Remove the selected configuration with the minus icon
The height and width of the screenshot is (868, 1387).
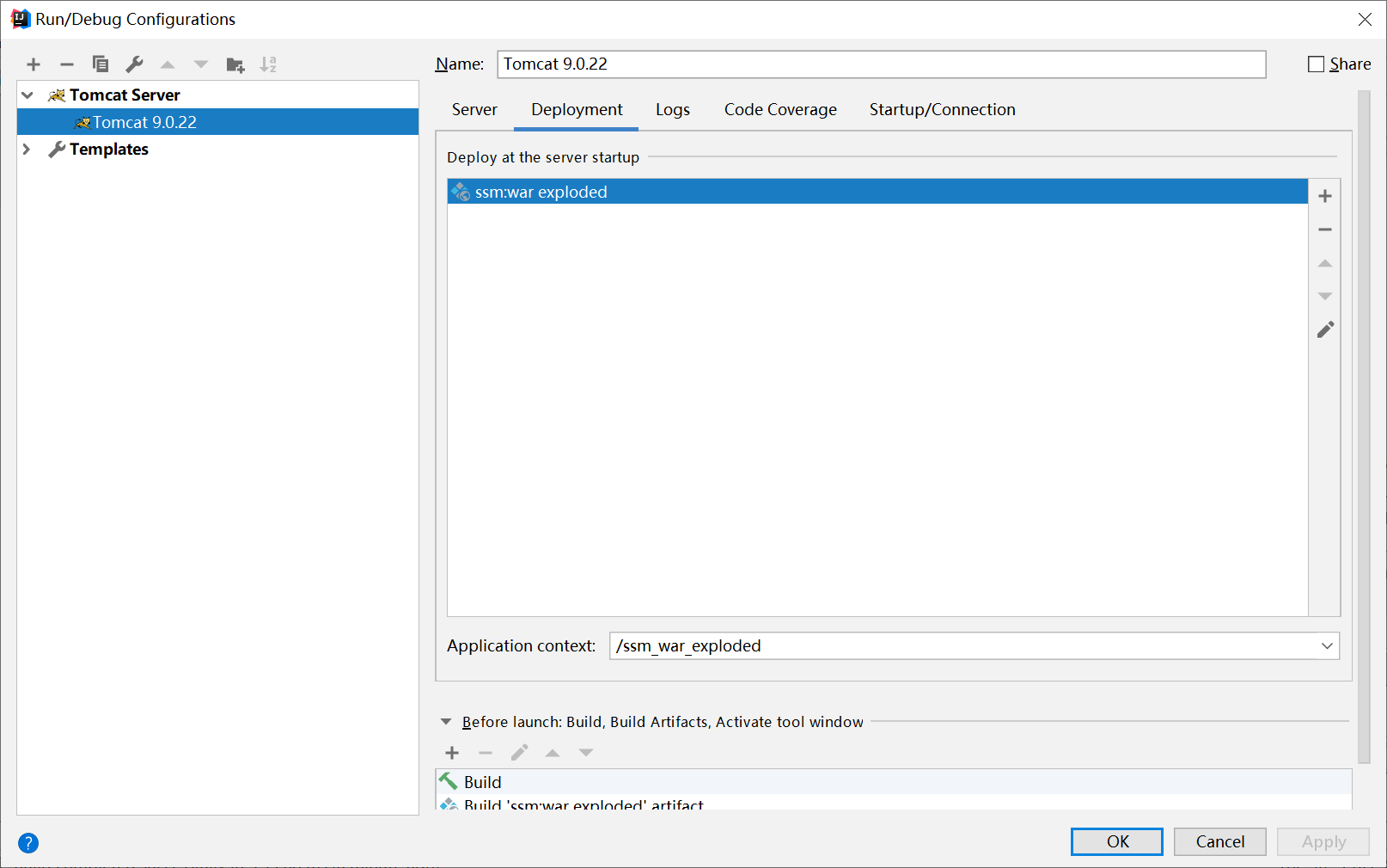point(67,64)
